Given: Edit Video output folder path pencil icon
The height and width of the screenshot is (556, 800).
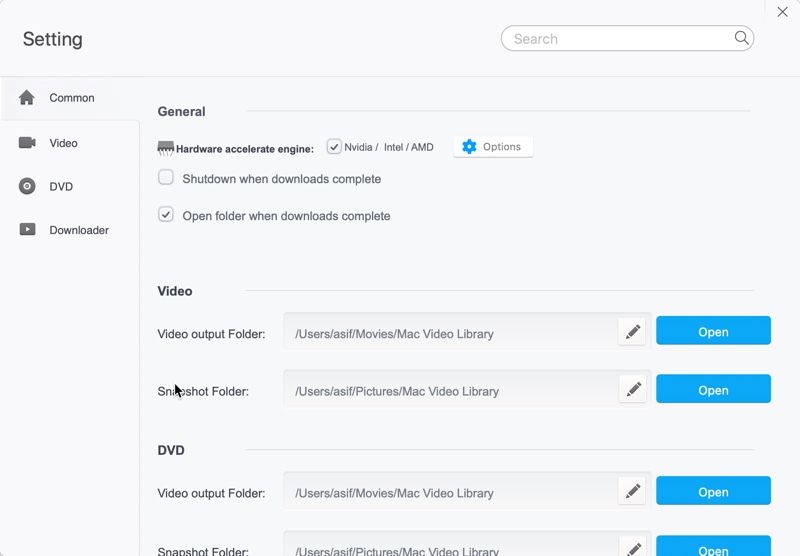Looking at the screenshot, I should click(x=633, y=332).
